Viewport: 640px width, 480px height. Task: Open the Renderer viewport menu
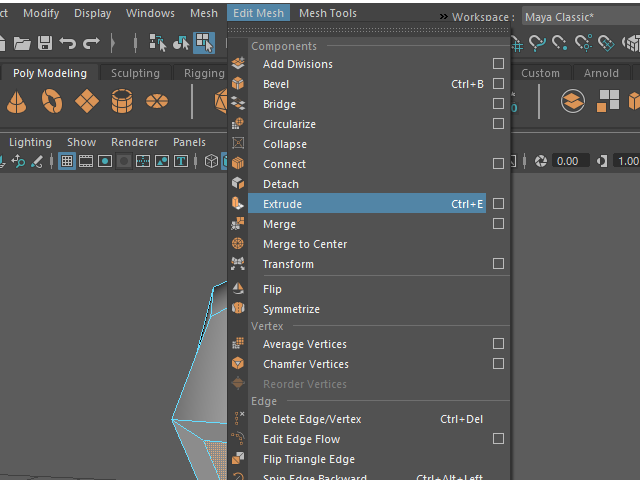click(x=134, y=142)
